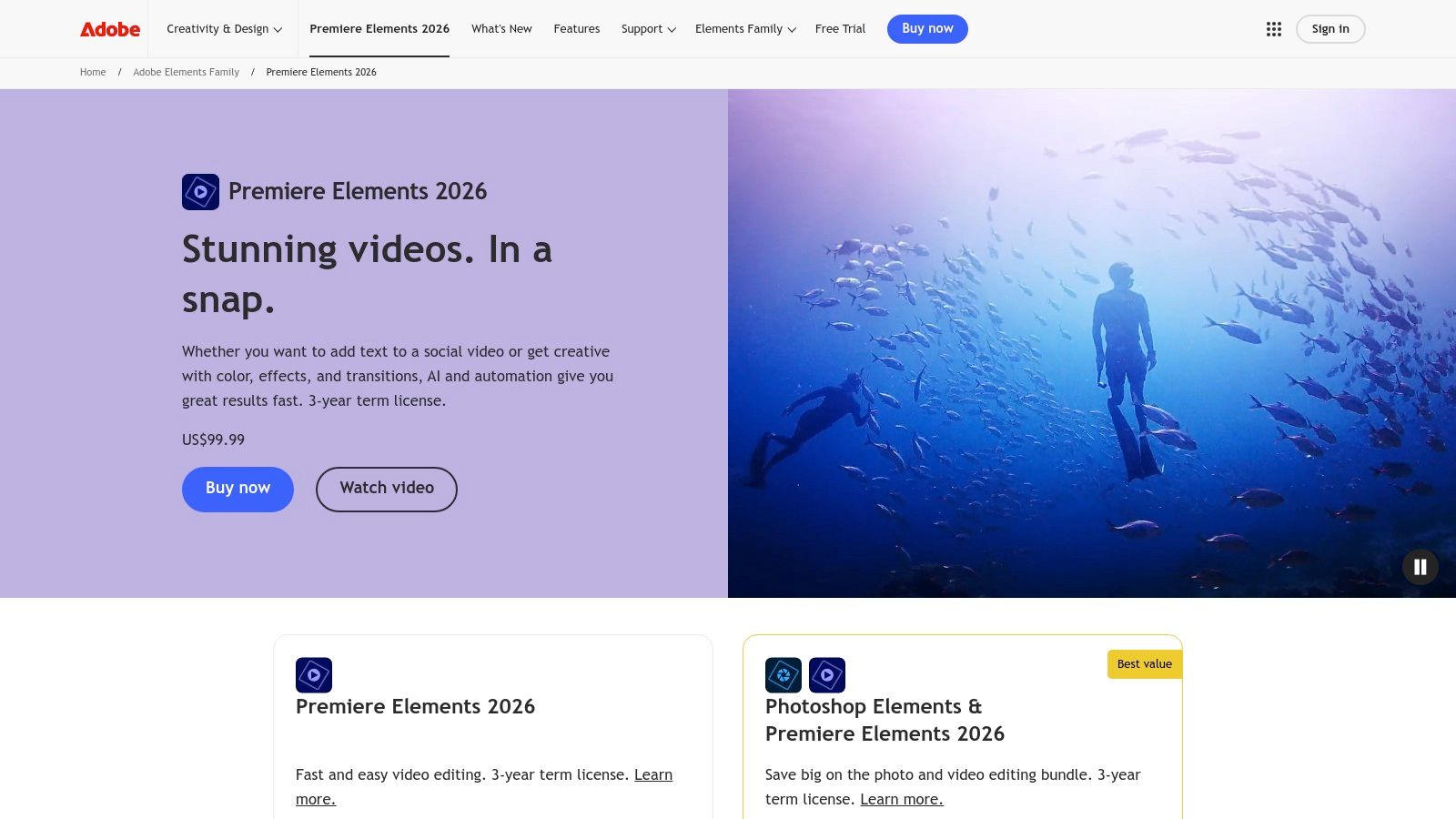Open the app launcher grid
The width and height of the screenshot is (1456, 819).
(x=1272, y=28)
